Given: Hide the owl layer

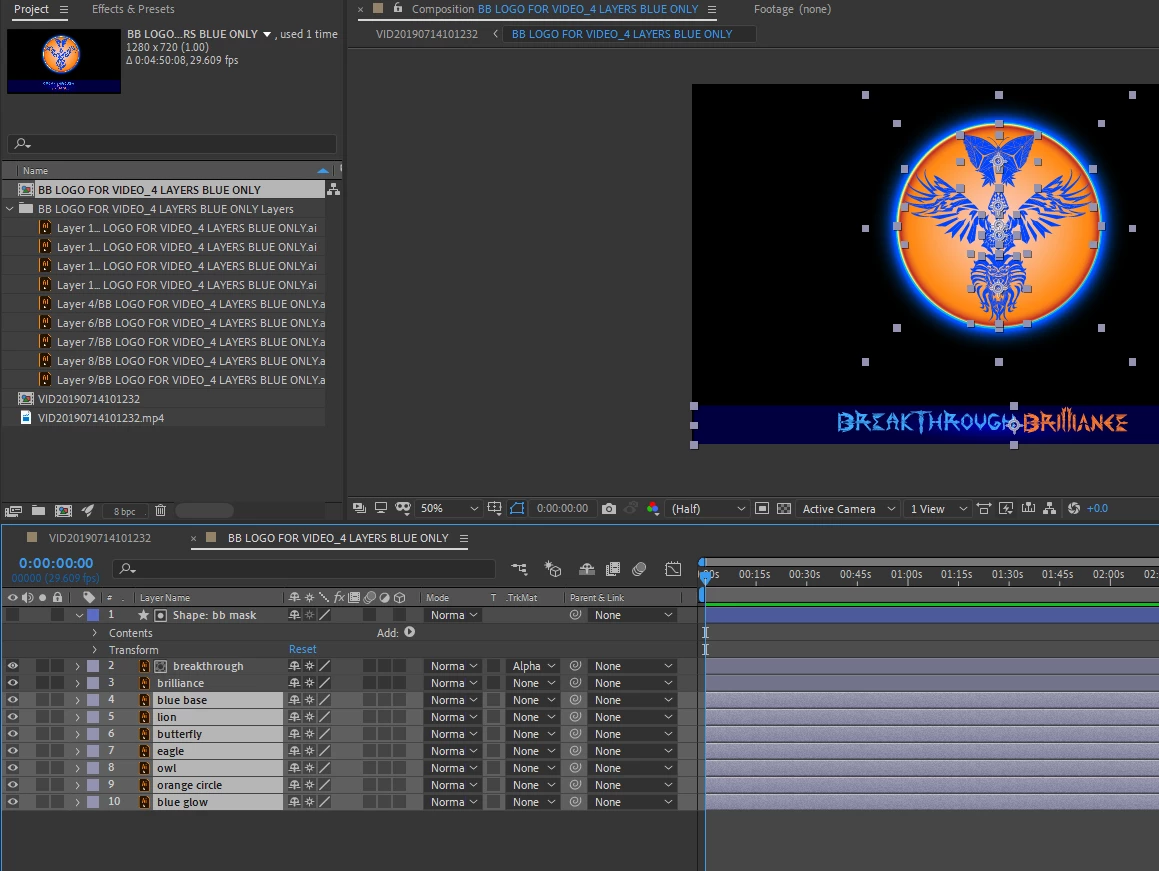Looking at the screenshot, I should [13, 767].
